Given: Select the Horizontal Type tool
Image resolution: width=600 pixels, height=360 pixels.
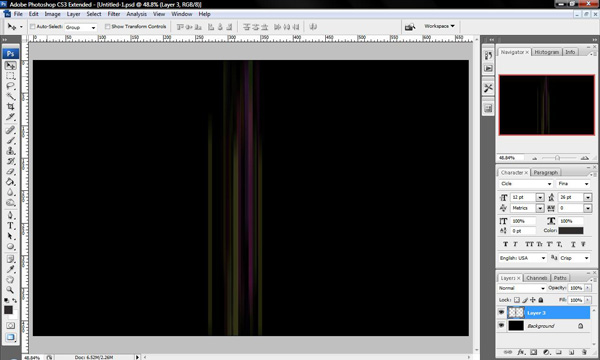Looking at the screenshot, I should point(10,226).
